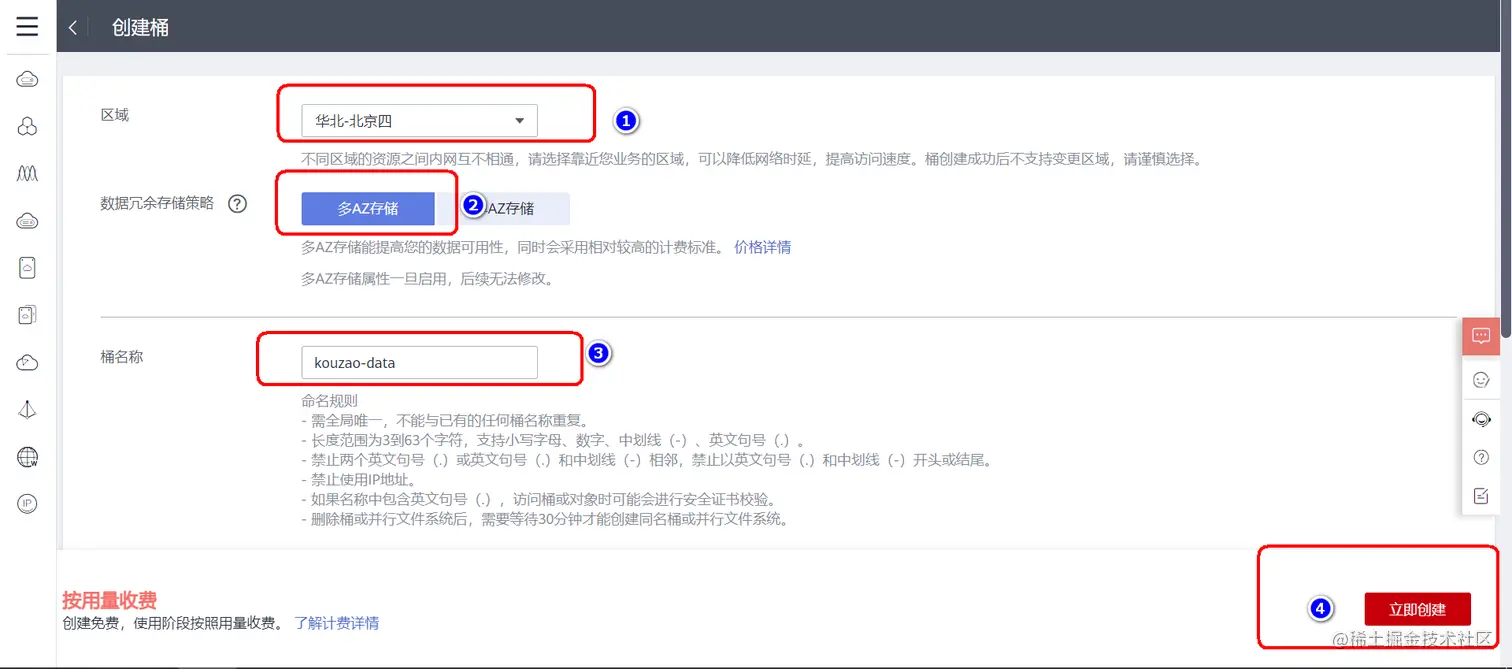This screenshot has height=669, width=1512.
Task: Open the pyramid-shaped network sidebar icon
Action: (x=28, y=409)
